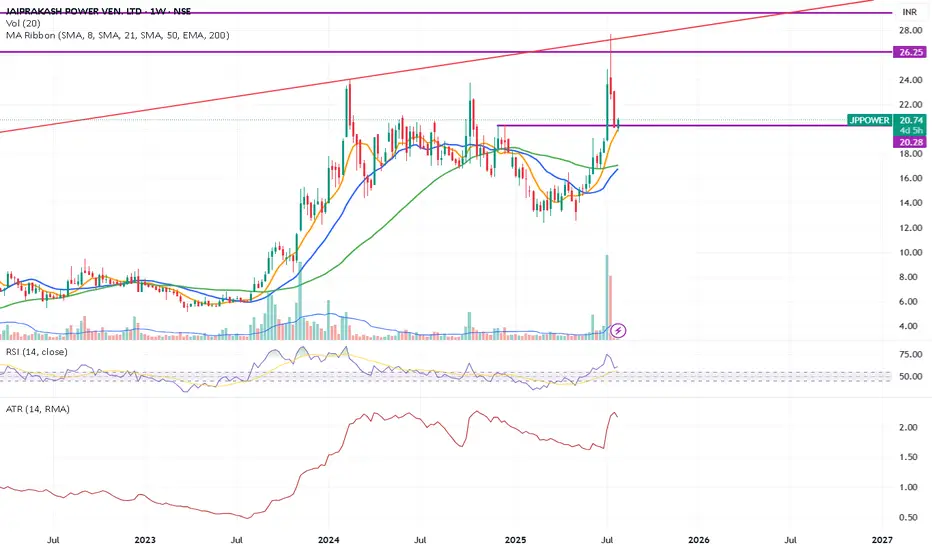932x550 pixels.
Task: Click the 2024 time axis label
Action: click(x=329, y=540)
